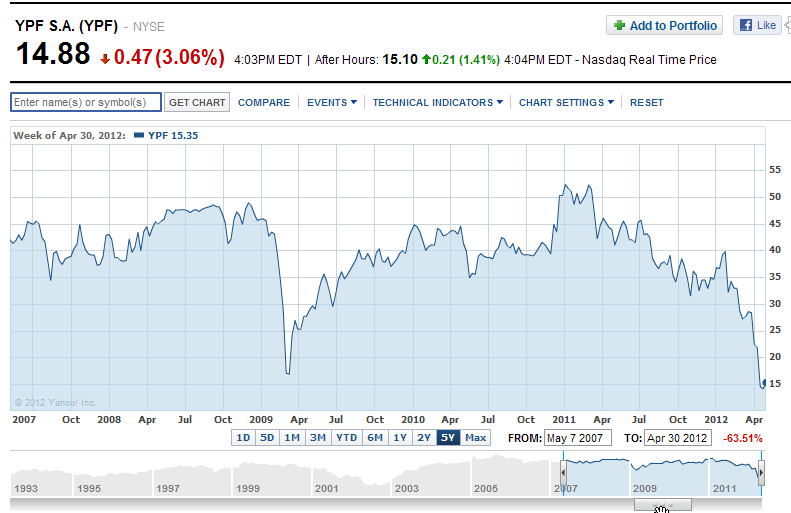The width and height of the screenshot is (791, 513).
Task: Click the Get Chart button
Action: [x=197, y=102]
